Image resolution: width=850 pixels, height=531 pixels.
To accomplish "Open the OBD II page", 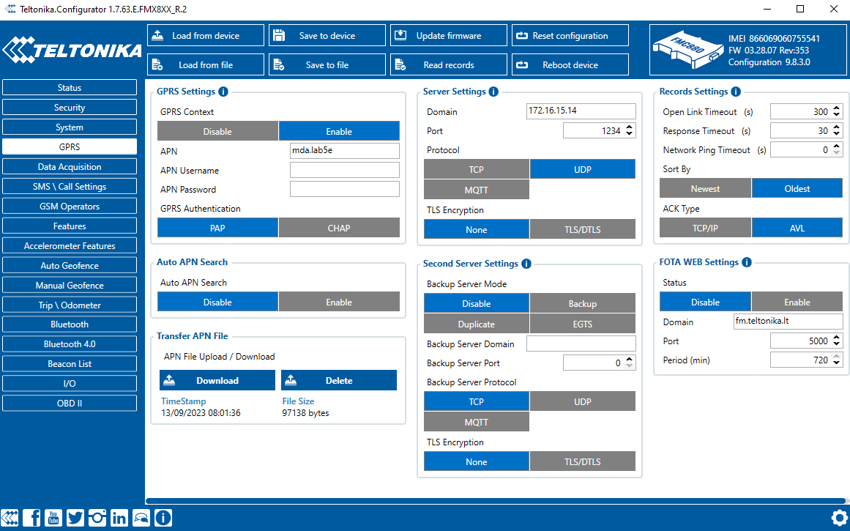I will (x=69, y=403).
